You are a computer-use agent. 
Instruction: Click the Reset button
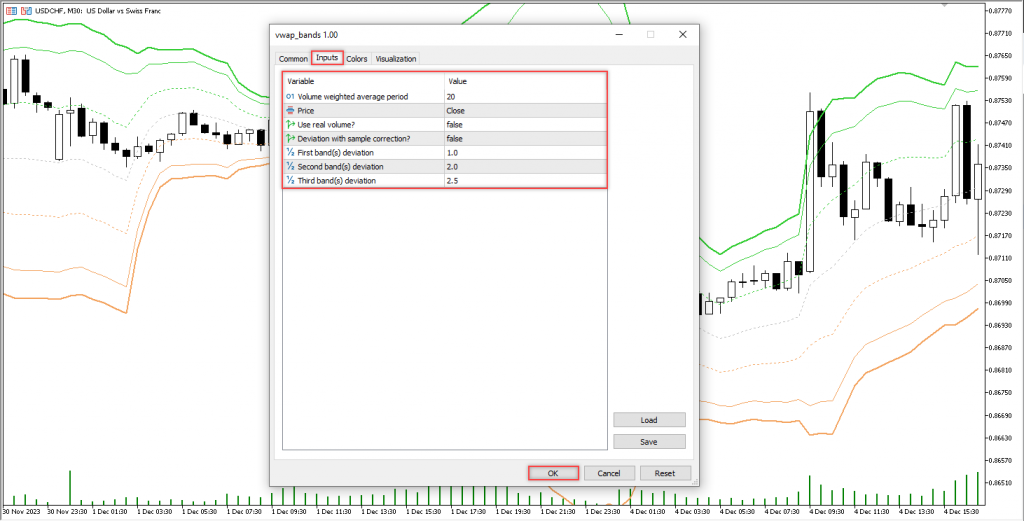point(665,473)
